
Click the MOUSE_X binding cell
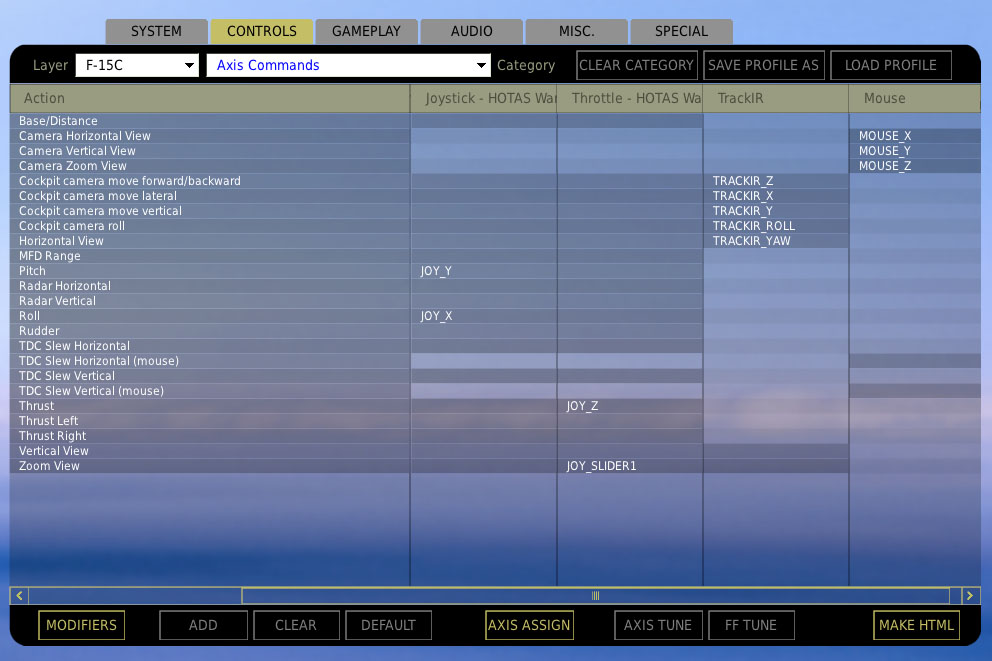pos(915,136)
